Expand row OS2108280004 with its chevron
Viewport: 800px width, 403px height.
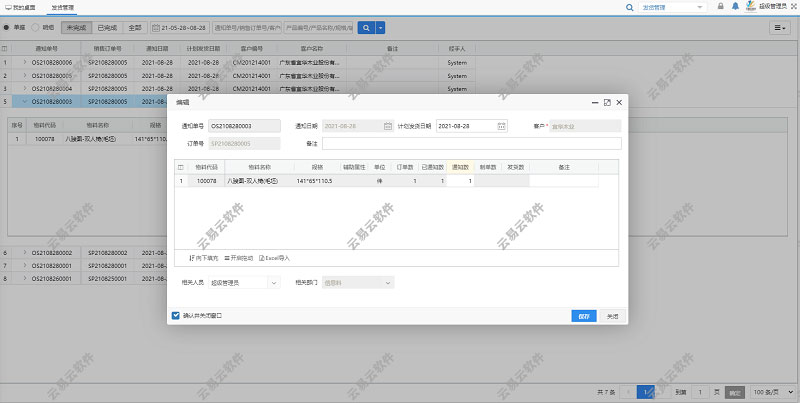tap(24, 89)
